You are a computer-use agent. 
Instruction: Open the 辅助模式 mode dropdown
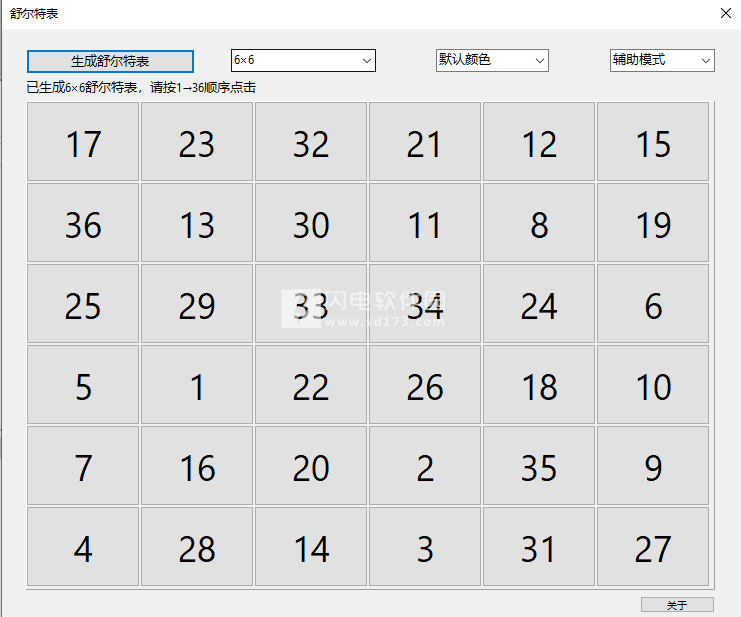[662, 60]
